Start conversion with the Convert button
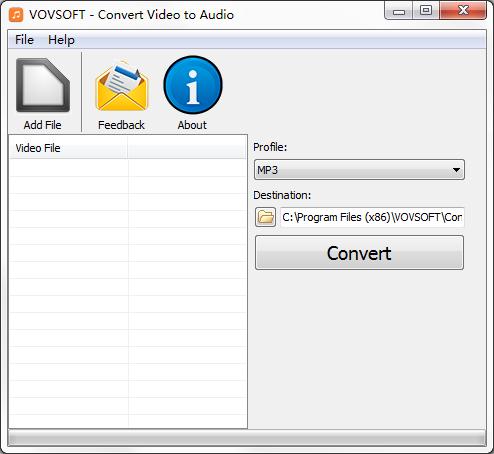Viewport: 494px width, 454px height. 359,253
